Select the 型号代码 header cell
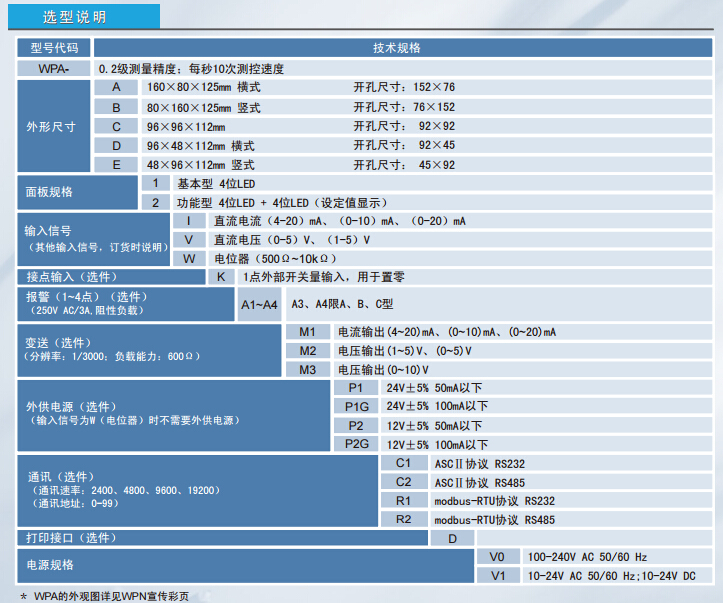The width and height of the screenshot is (723, 603). click(x=54, y=49)
